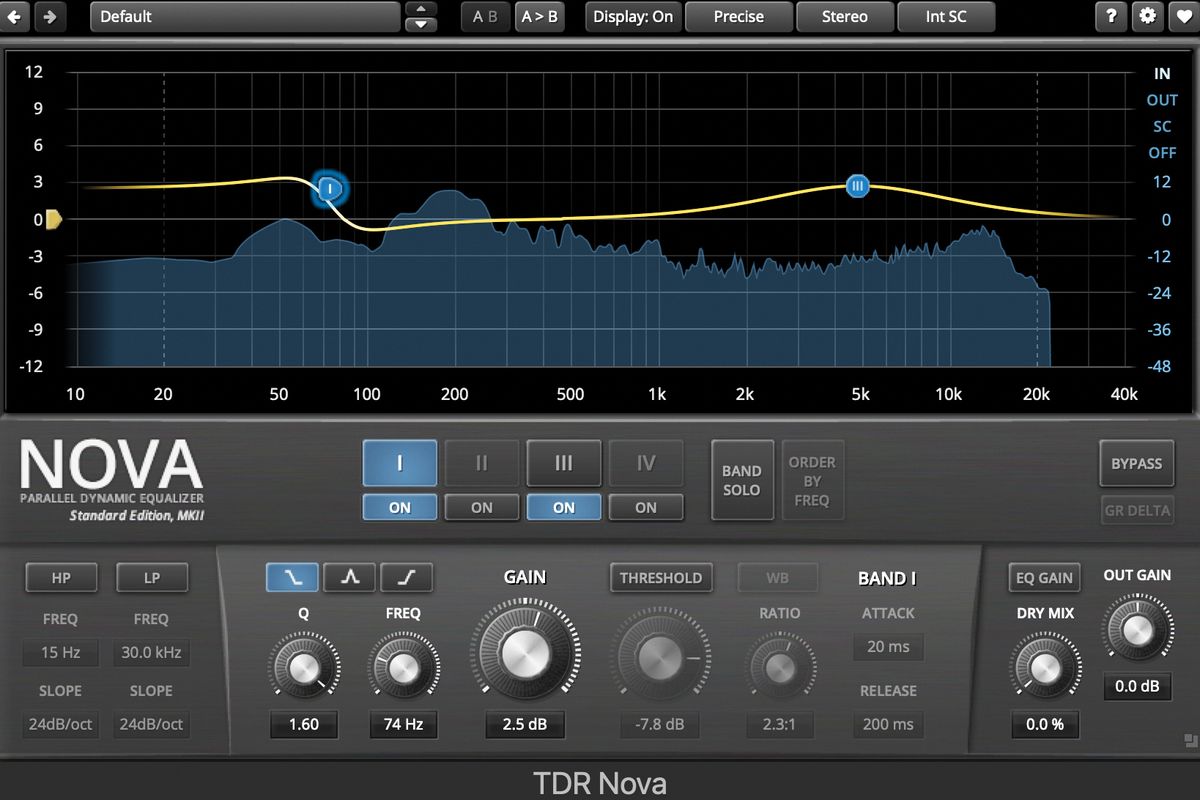
Task: Click the previous preset arrow icon
Action: (x=14, y=17)
